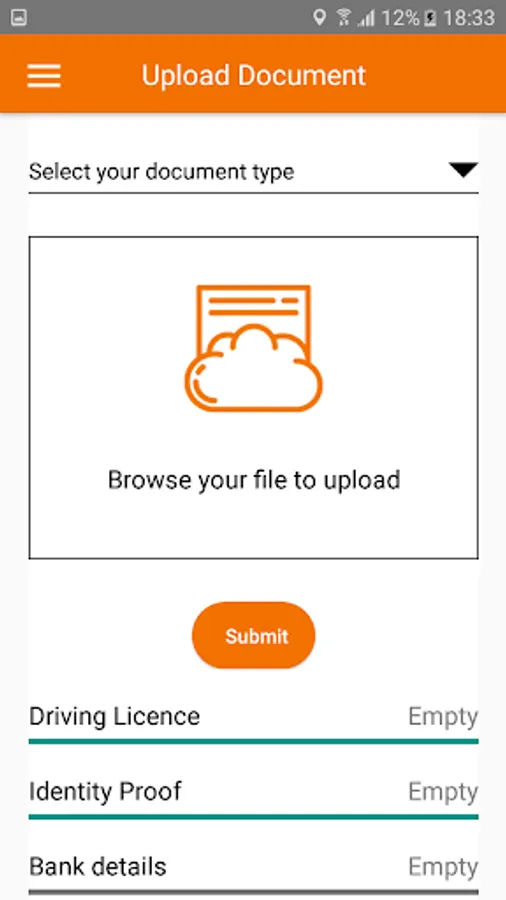Tap the location pin status icon

tap(320, 18)
